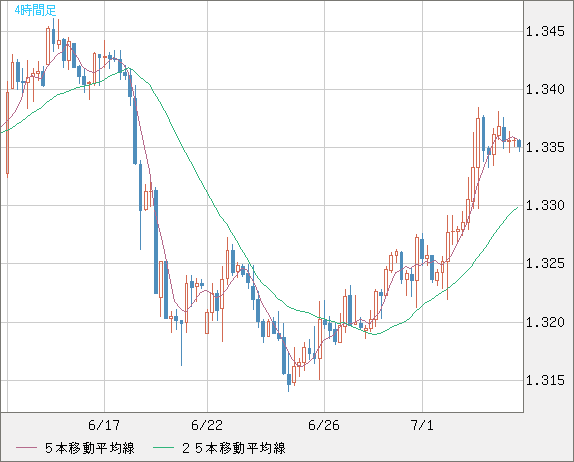Click the 4時間足 timeframe label
Viewport: 574px width, 462px height.
[36, 11]
